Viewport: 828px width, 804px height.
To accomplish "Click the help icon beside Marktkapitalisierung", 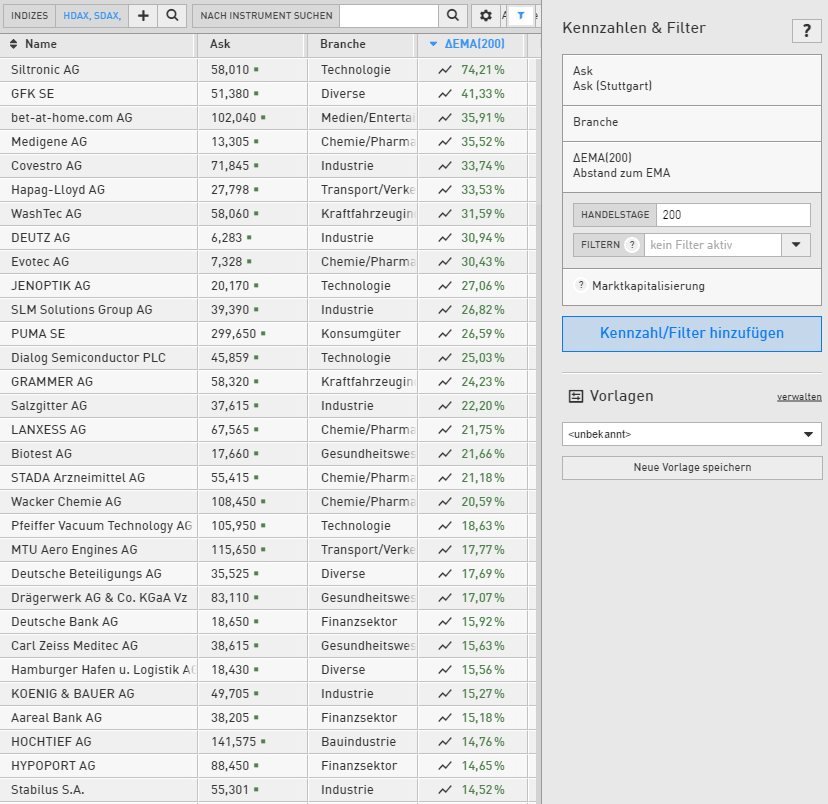I will 580,286.
